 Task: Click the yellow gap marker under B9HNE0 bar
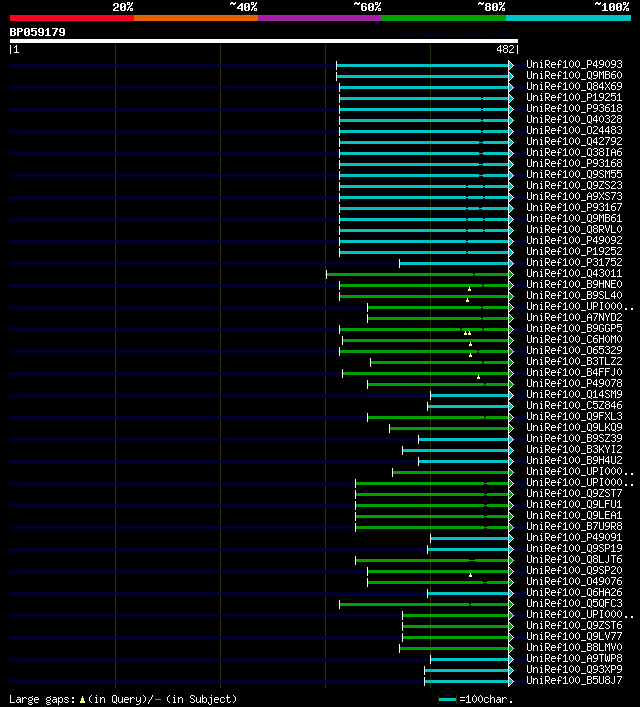click(x=470, y=289)
